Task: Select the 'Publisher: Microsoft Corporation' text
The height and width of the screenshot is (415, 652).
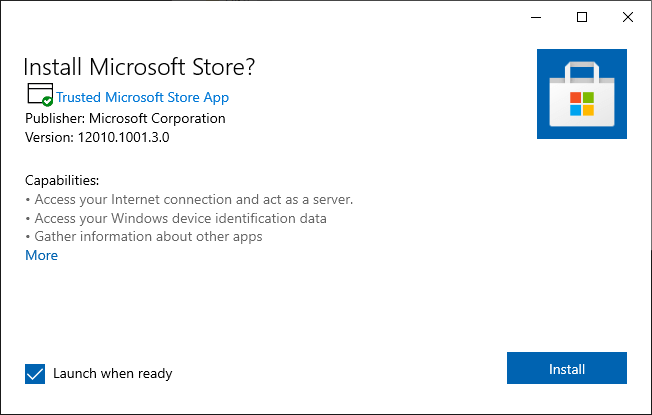Action: point(125,119)
